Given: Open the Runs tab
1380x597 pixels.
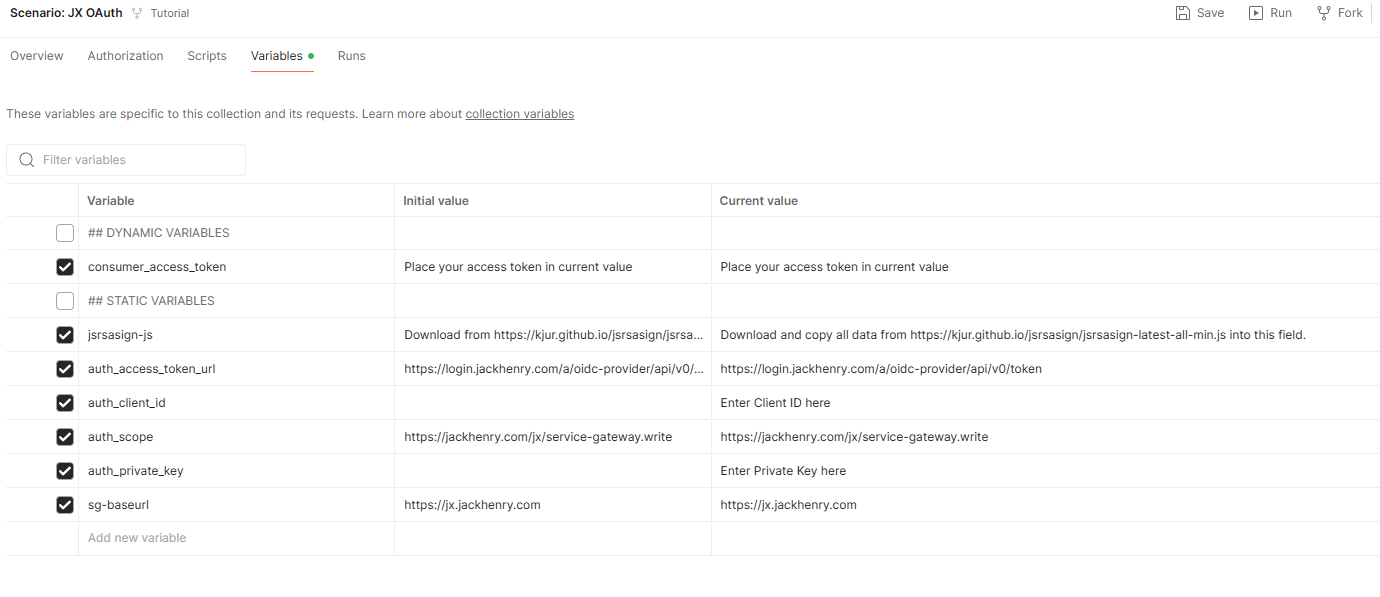Looking at the screenshot, I should pyautogui.click(x=351, y=56).
